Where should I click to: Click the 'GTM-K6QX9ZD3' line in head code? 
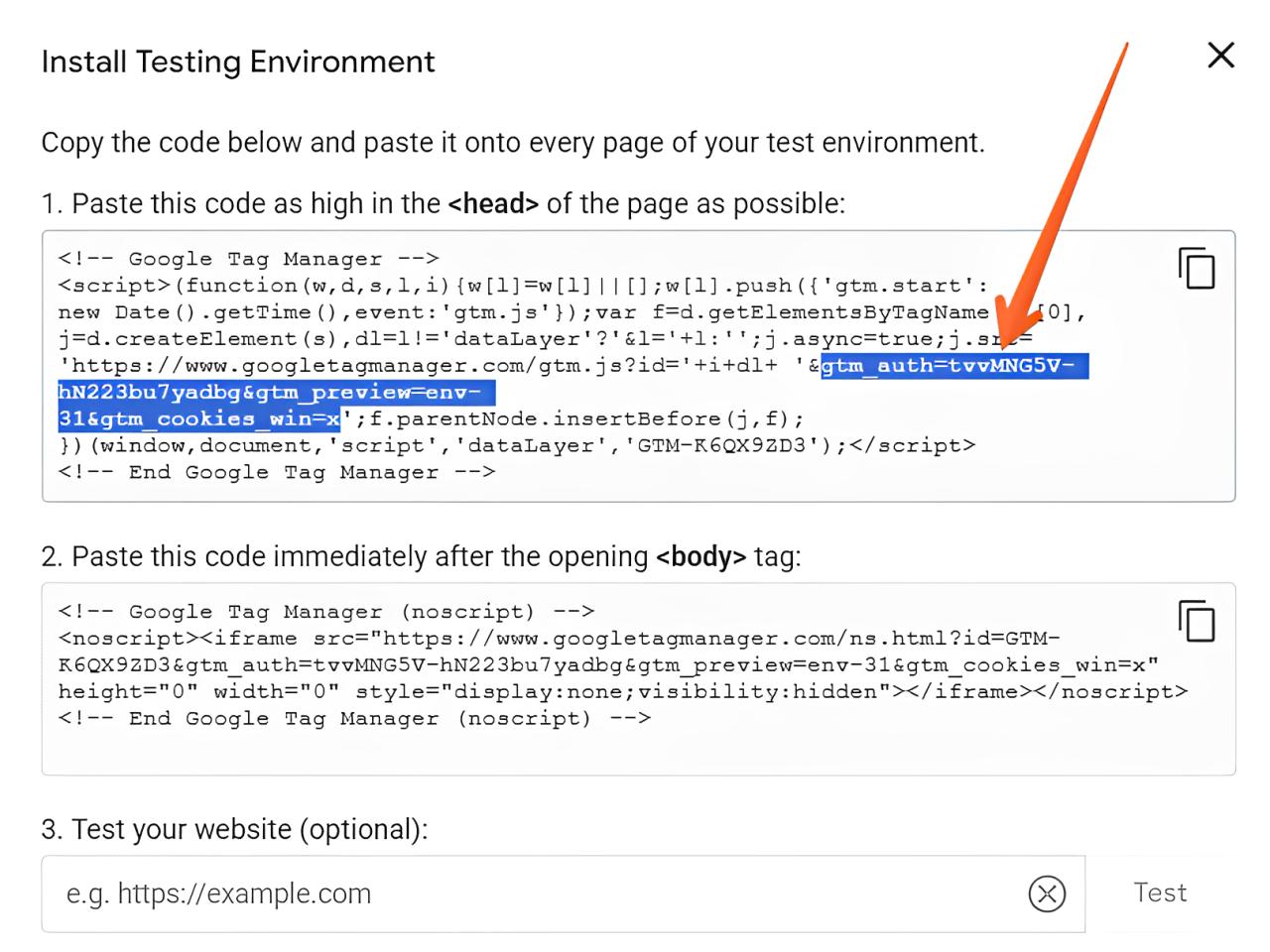pyautogui.click(x=517, y=446)
